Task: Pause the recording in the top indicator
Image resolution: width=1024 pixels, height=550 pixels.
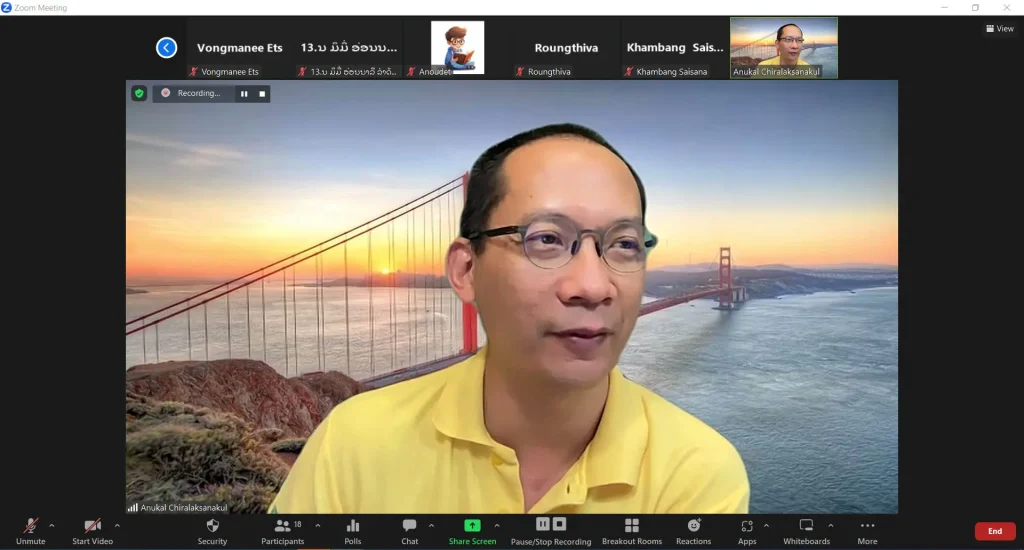Action: pyautogui.click(x=243, y=94)
